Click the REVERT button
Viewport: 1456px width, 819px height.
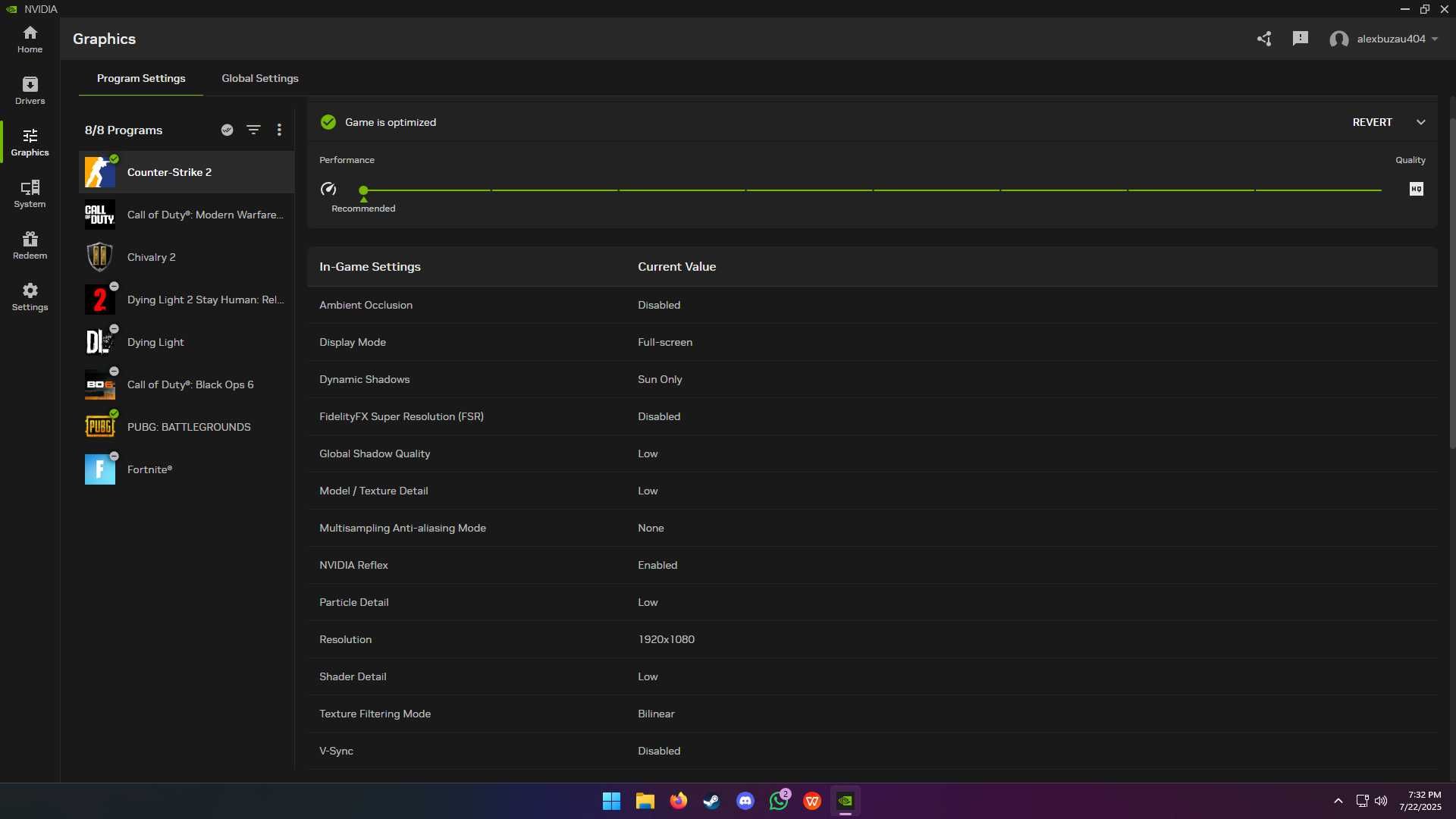(1372, 122)
